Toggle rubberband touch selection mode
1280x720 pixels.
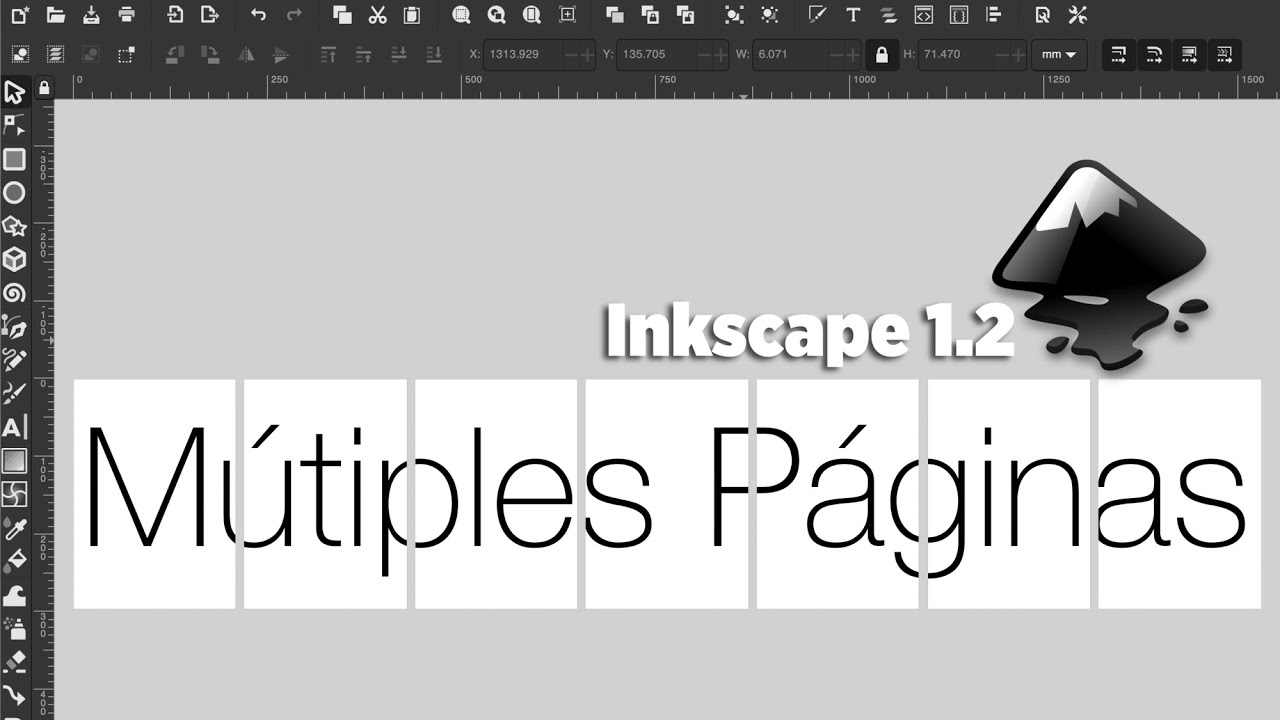126,54
